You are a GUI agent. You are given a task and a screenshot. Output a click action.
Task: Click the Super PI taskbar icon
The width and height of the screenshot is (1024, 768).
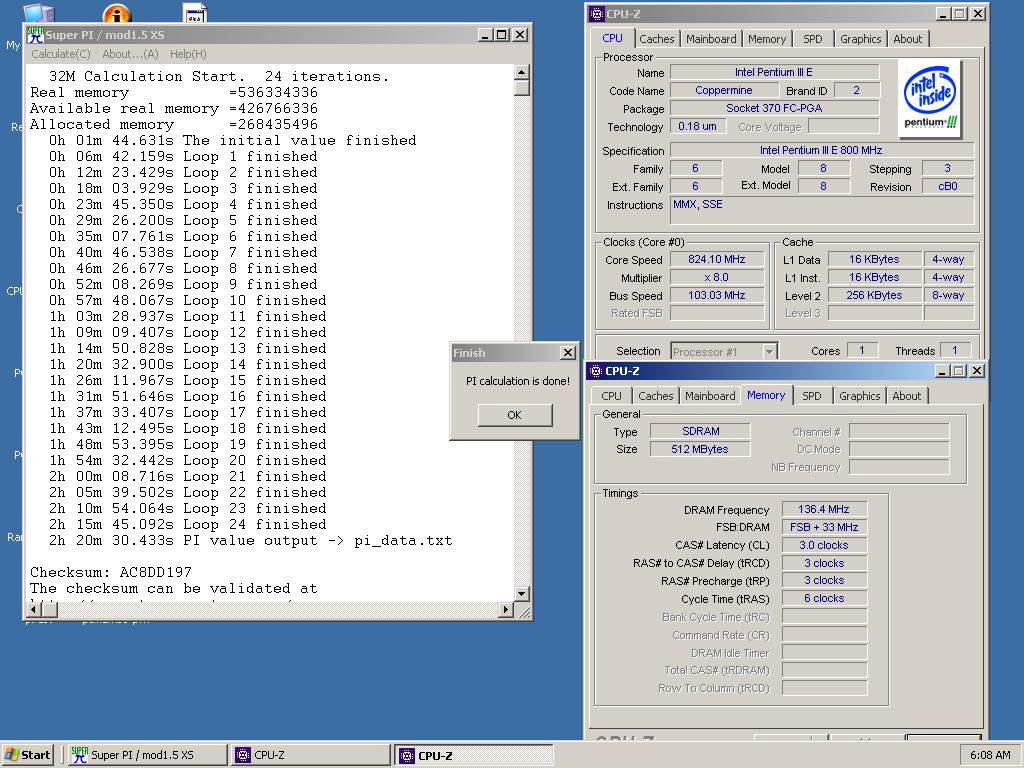(80, 755)
